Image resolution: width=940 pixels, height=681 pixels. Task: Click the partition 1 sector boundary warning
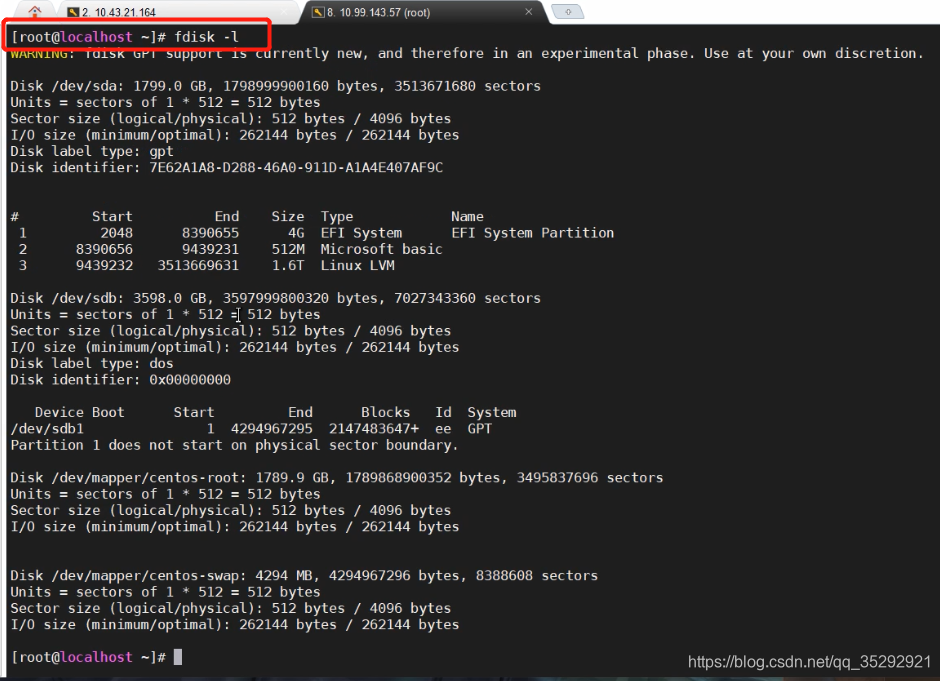tap(234, 445)
